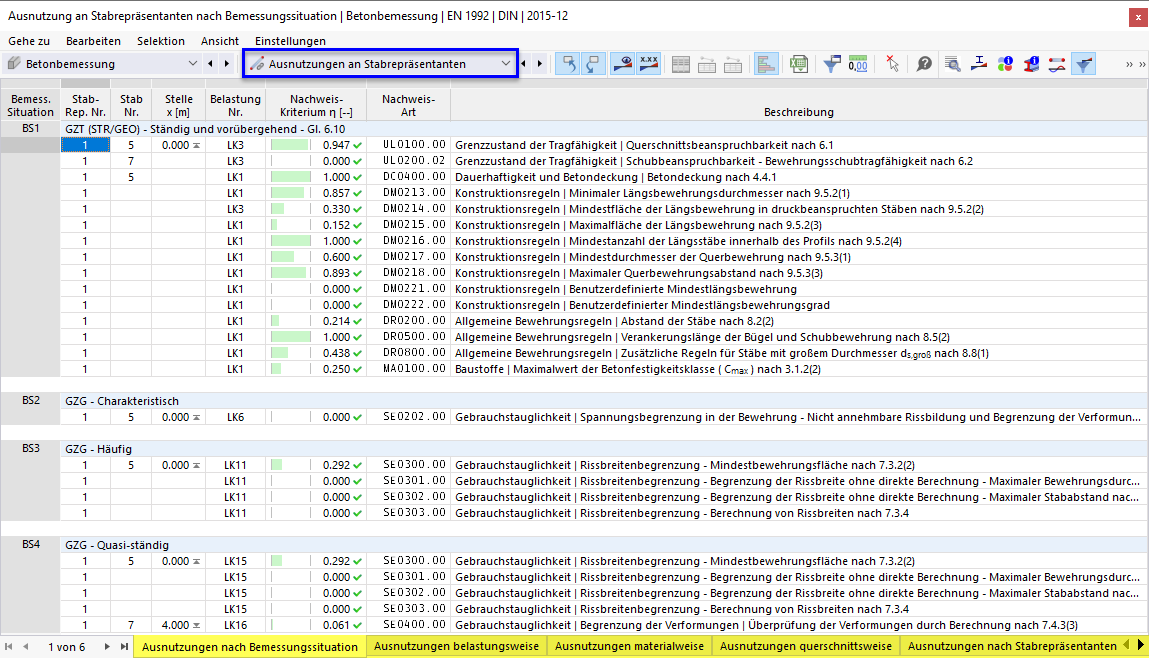The height and width of the screenshot is (658, 1149).
Task: Click the member I-beam result icon
Action: pos(979,64)
